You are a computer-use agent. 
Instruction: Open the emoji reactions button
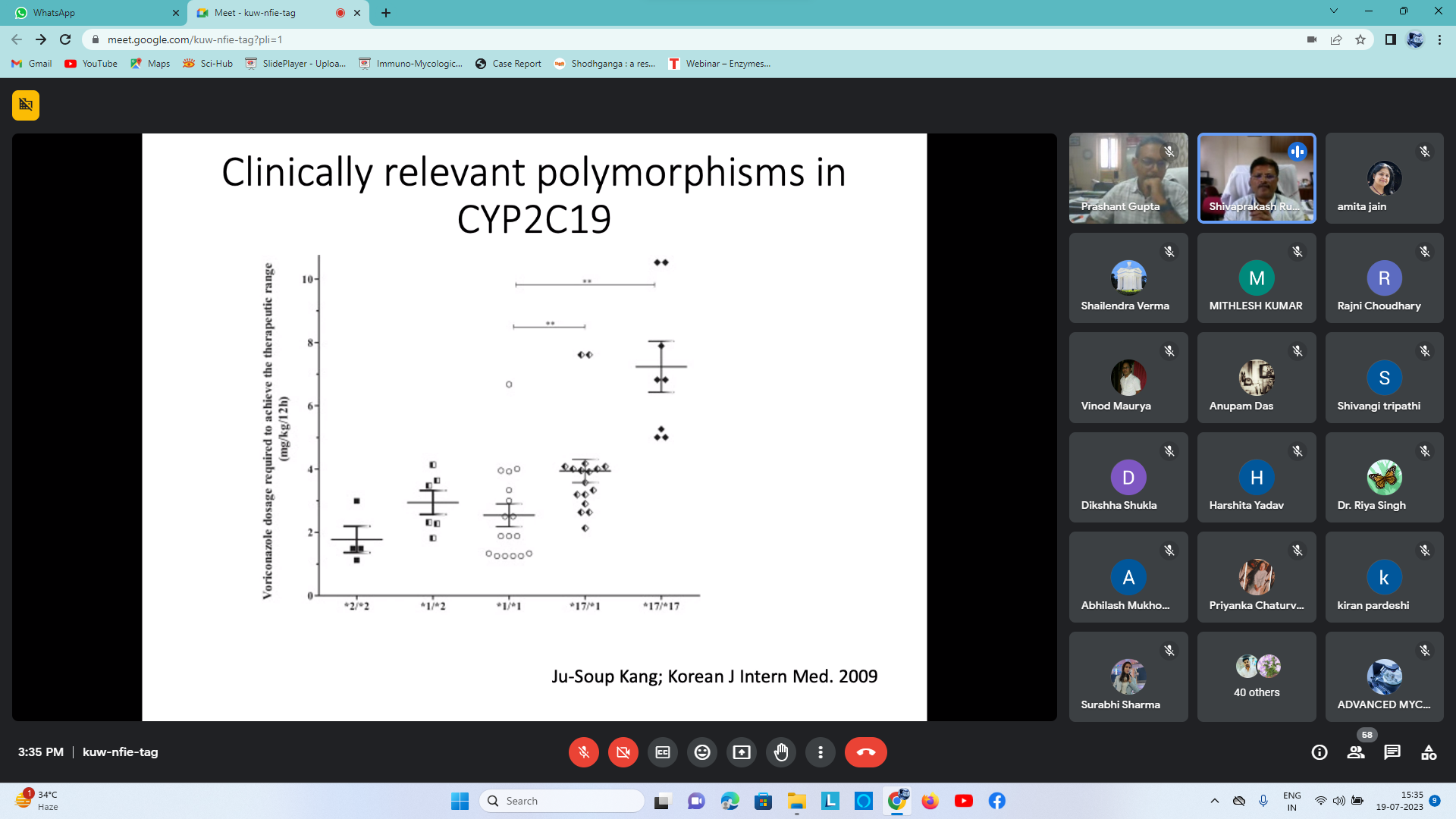[702, 752]
